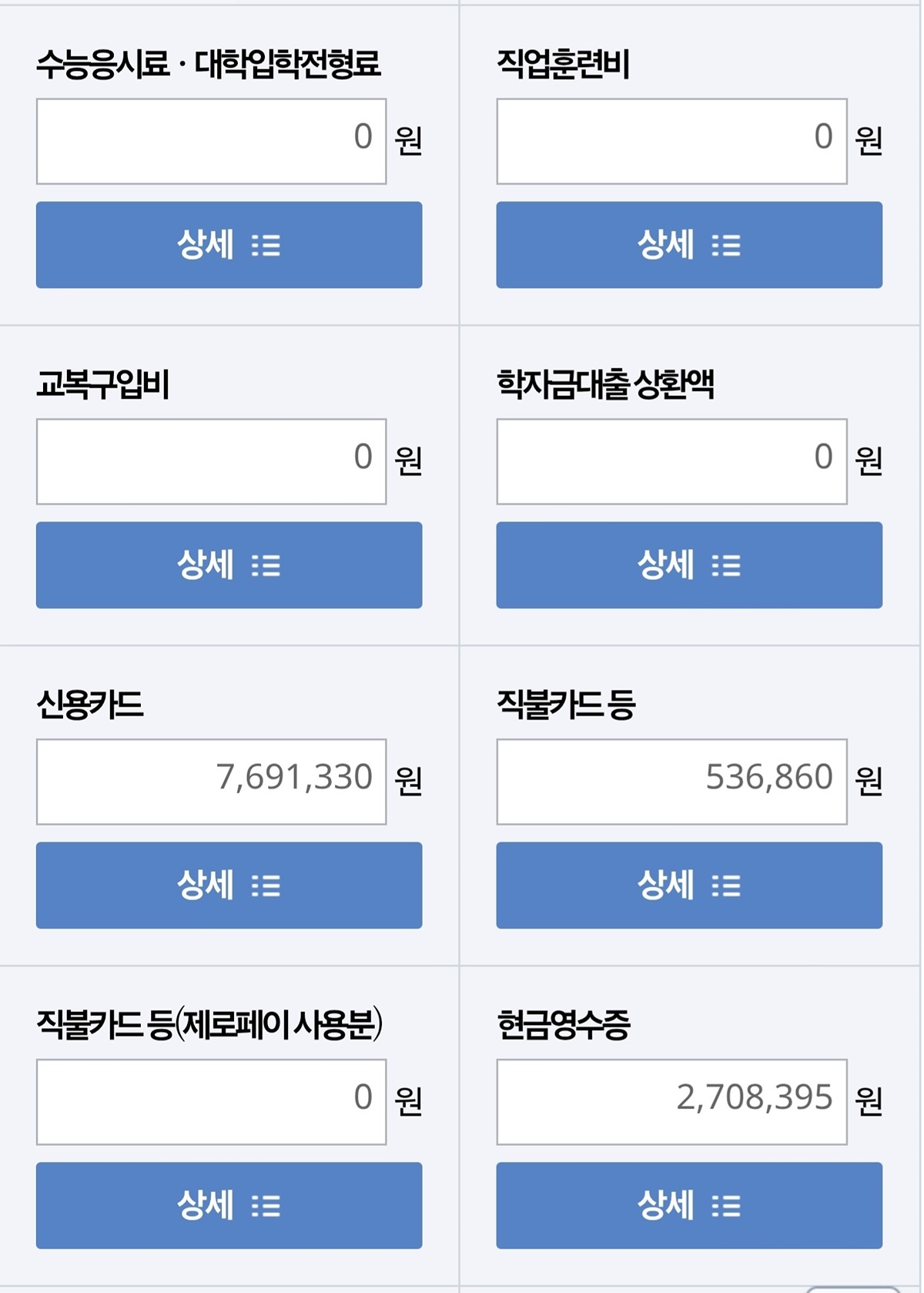The width and height of the screenshot is (924, 1293).
Task: Click the 수능응시료·대학입학전형료 amount field
Action: click(211, 142)
